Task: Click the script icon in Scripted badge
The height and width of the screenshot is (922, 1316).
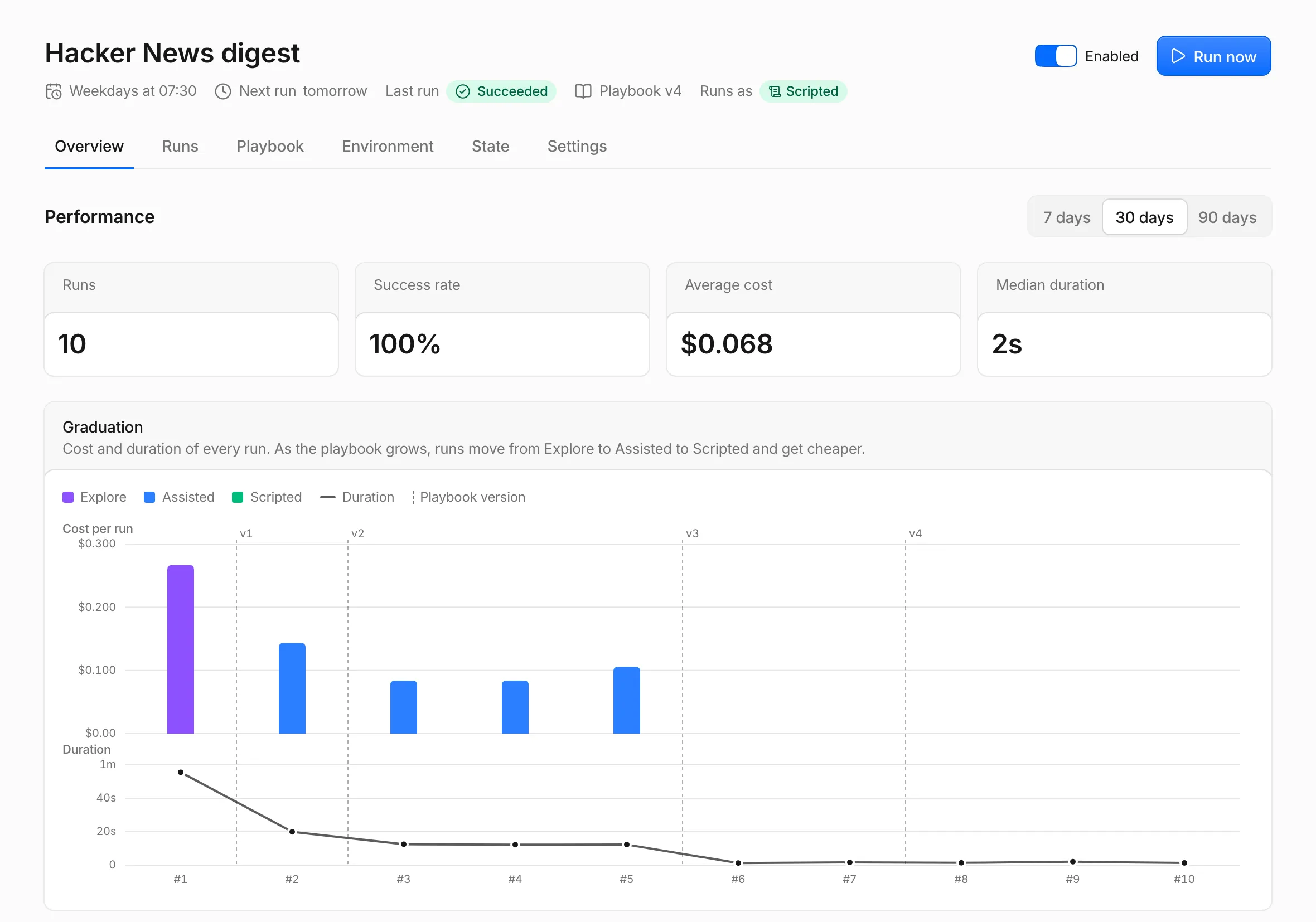Action: coord(775,91)
